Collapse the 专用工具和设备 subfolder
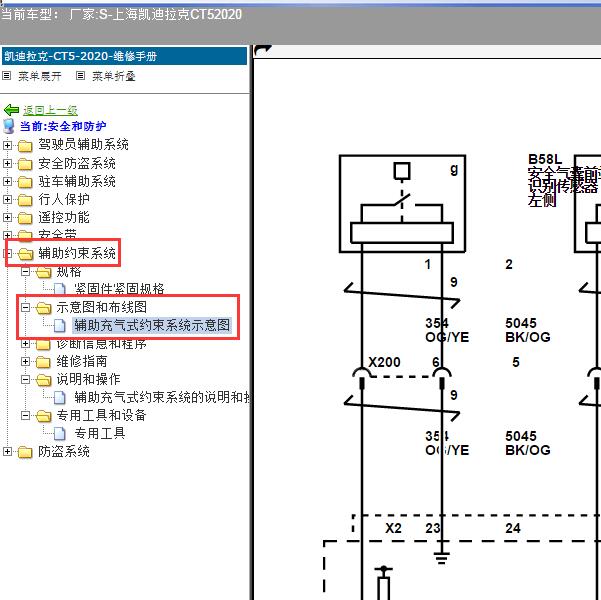This screenshot has height=600, width=601. coord(25,415)
